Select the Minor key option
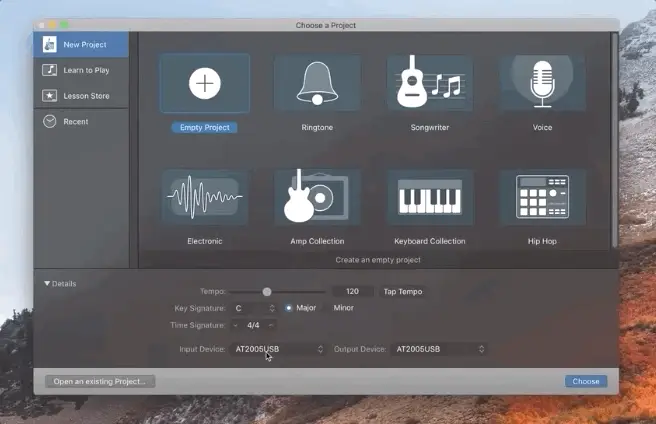 tap(343, 308)
